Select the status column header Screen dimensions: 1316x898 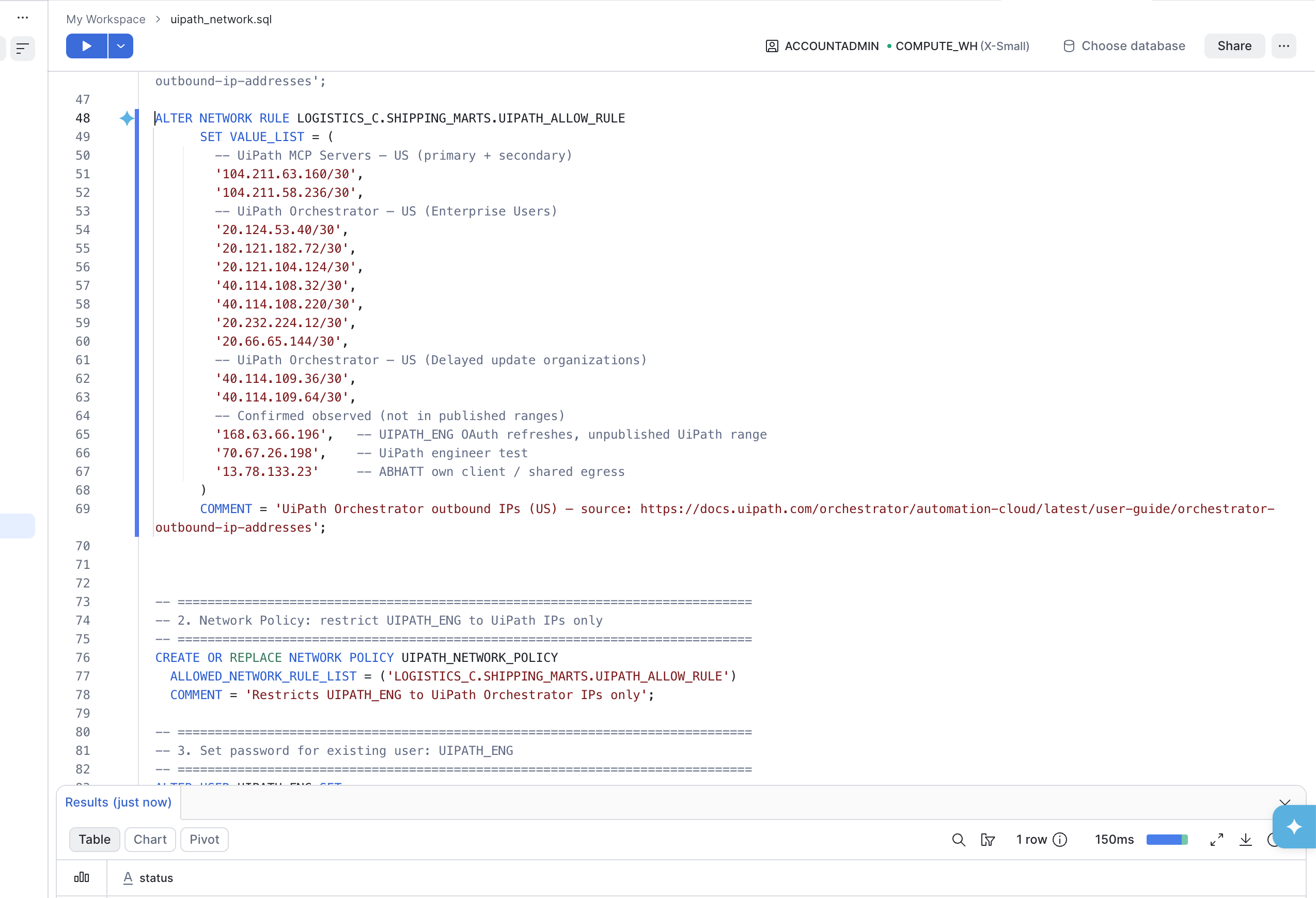point(156,878)
